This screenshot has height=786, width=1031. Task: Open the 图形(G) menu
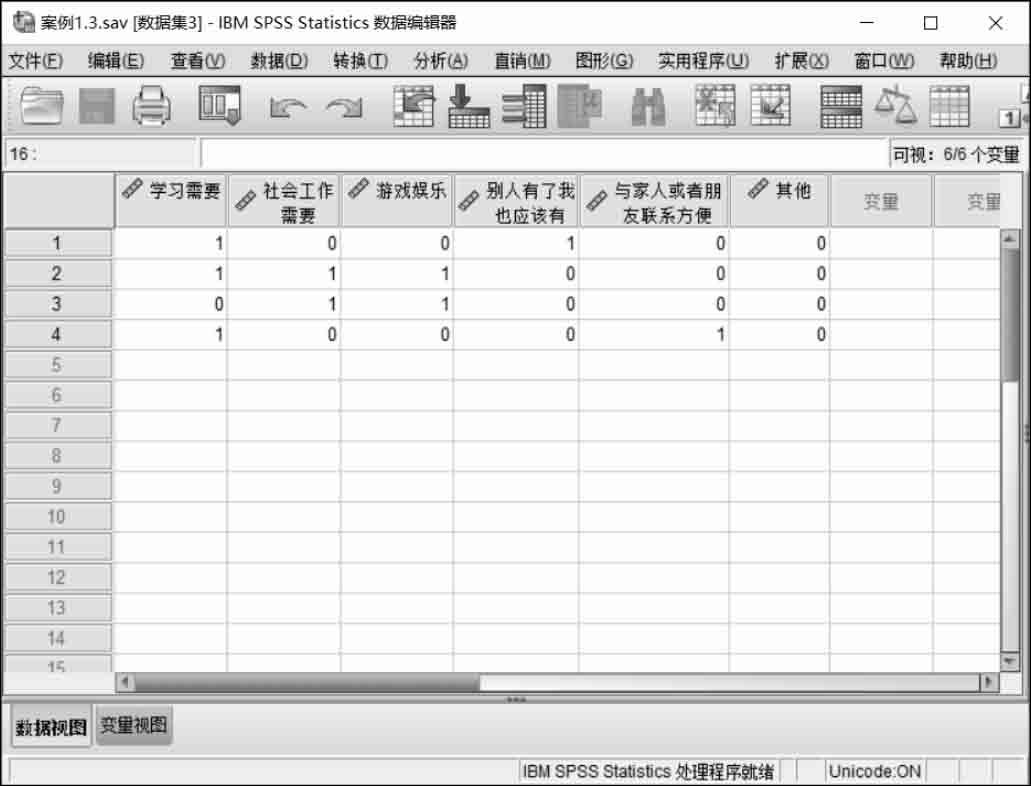pos(604,61)
